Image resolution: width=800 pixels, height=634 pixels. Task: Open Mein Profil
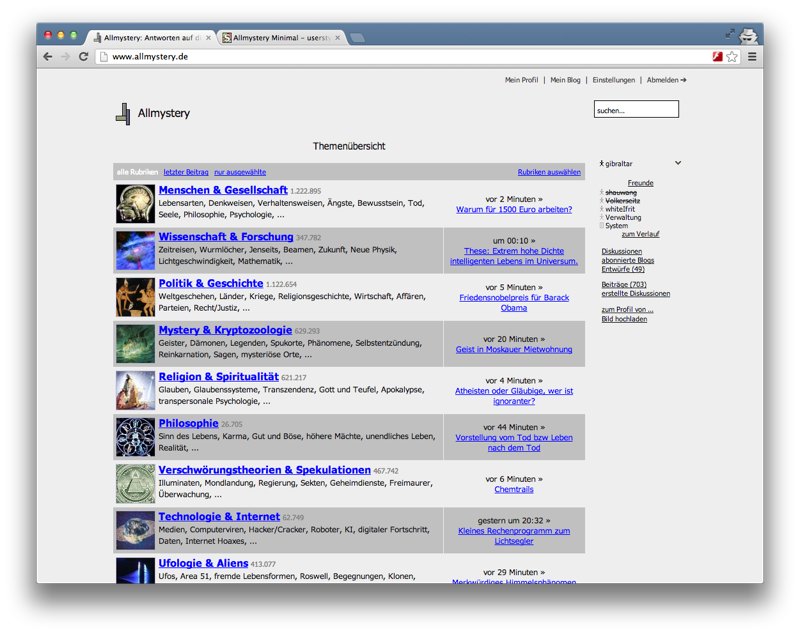(521, 80)
